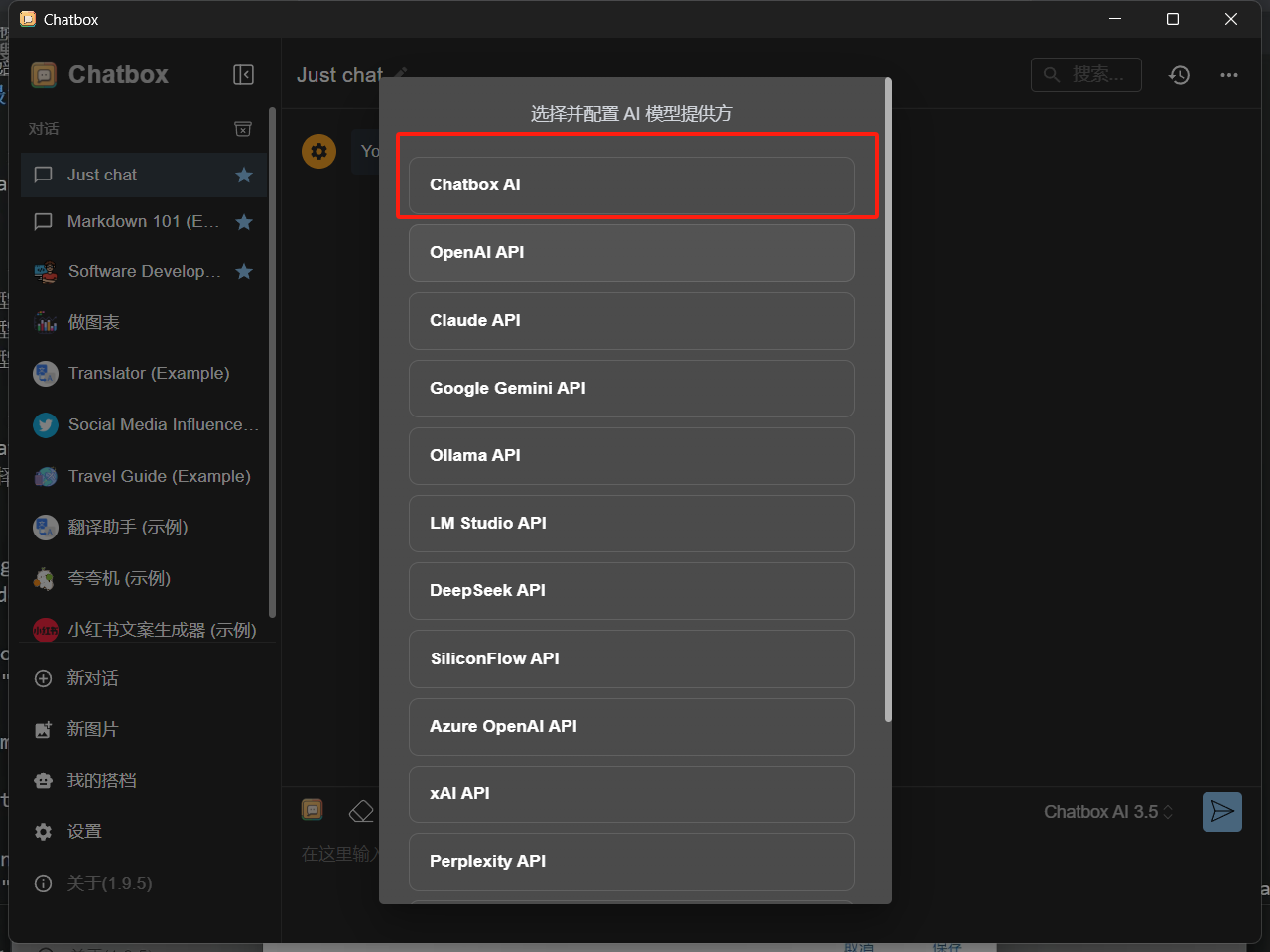Click the Chatbox logo in sidebar header
The width and height of the screenshot is (1270, 952).
[44, 75]
